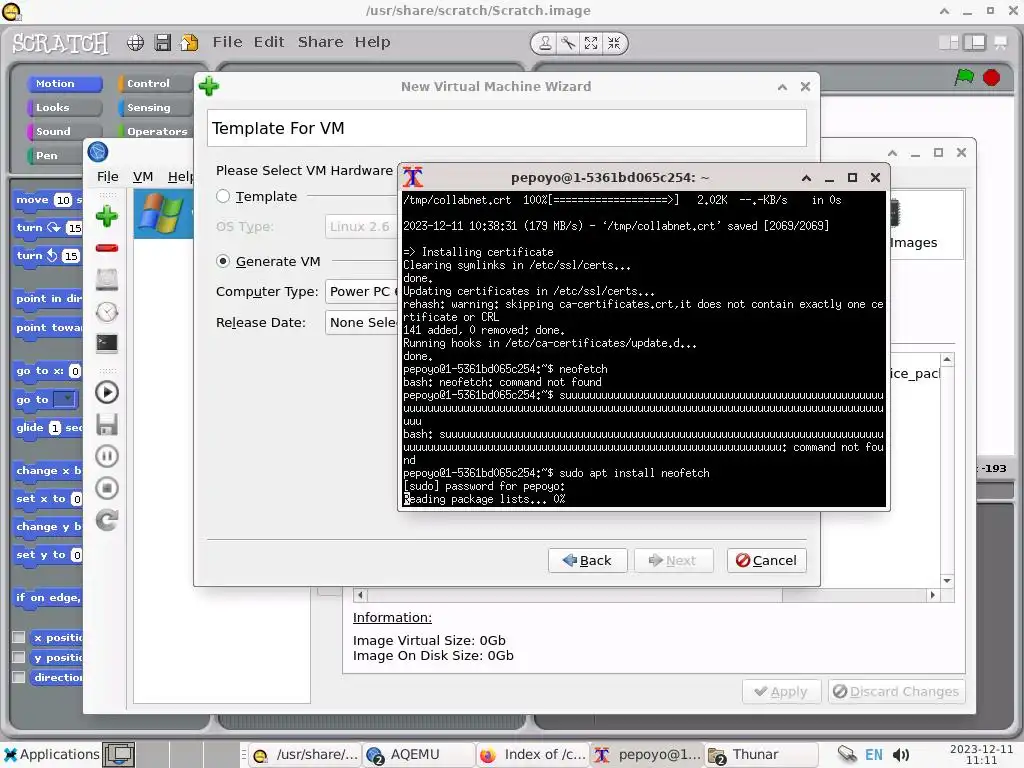The image size is (1024, 768).
Task: Select the Scratch grow sprite tool
Action: 591,43
